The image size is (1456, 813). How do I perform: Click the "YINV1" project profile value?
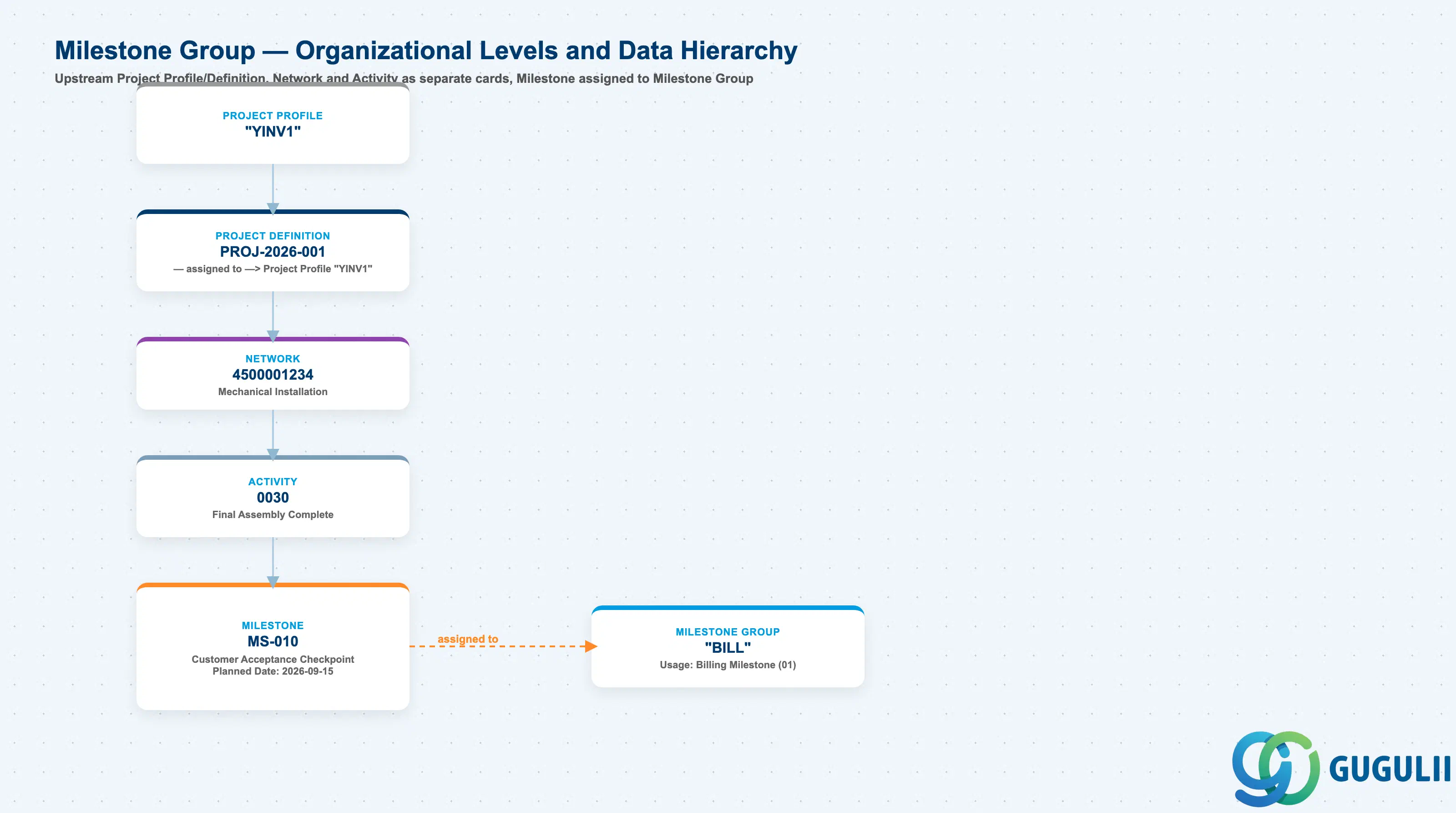tap(273, 132)
